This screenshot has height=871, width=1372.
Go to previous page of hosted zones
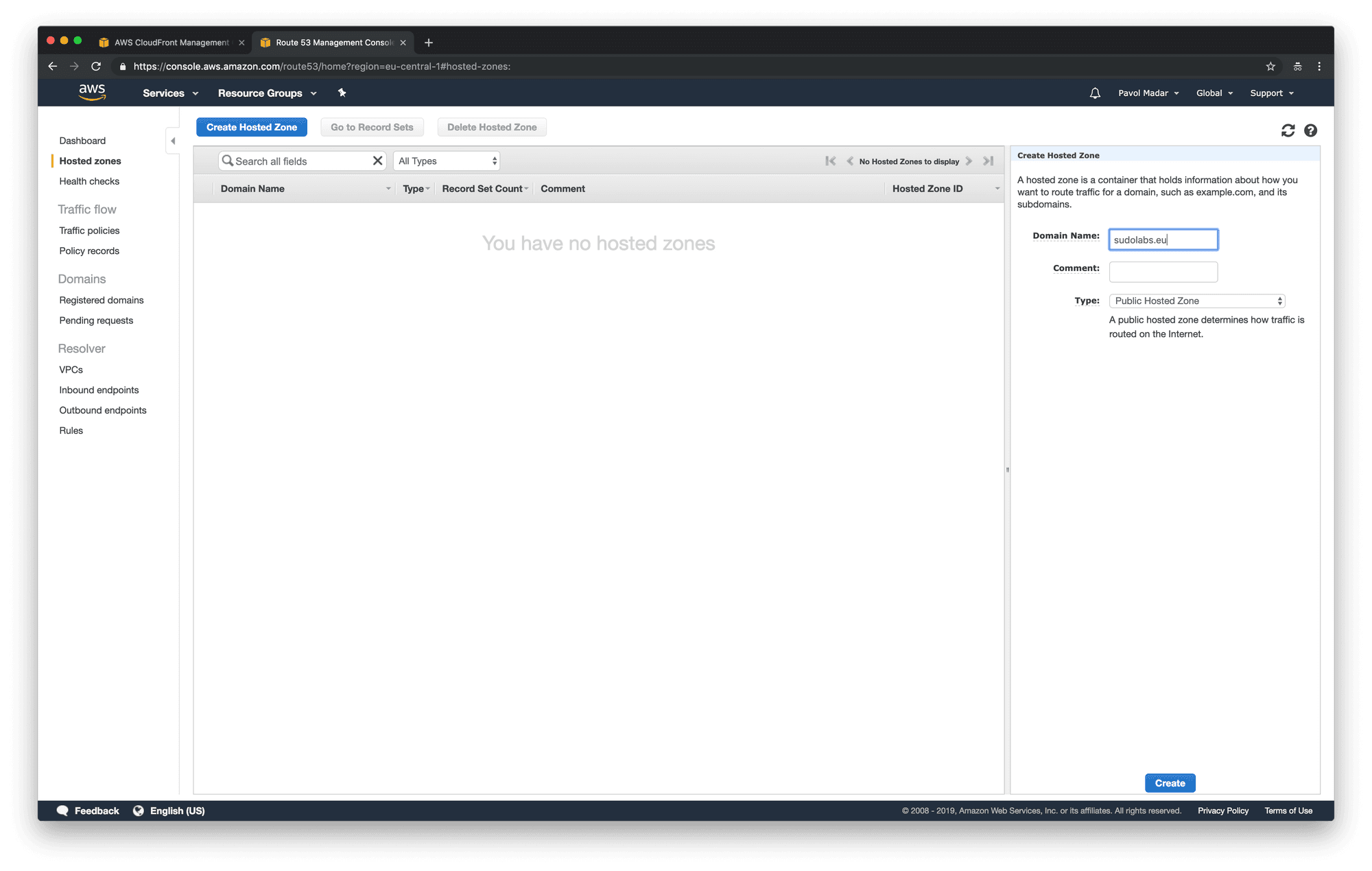click(850, 161)
